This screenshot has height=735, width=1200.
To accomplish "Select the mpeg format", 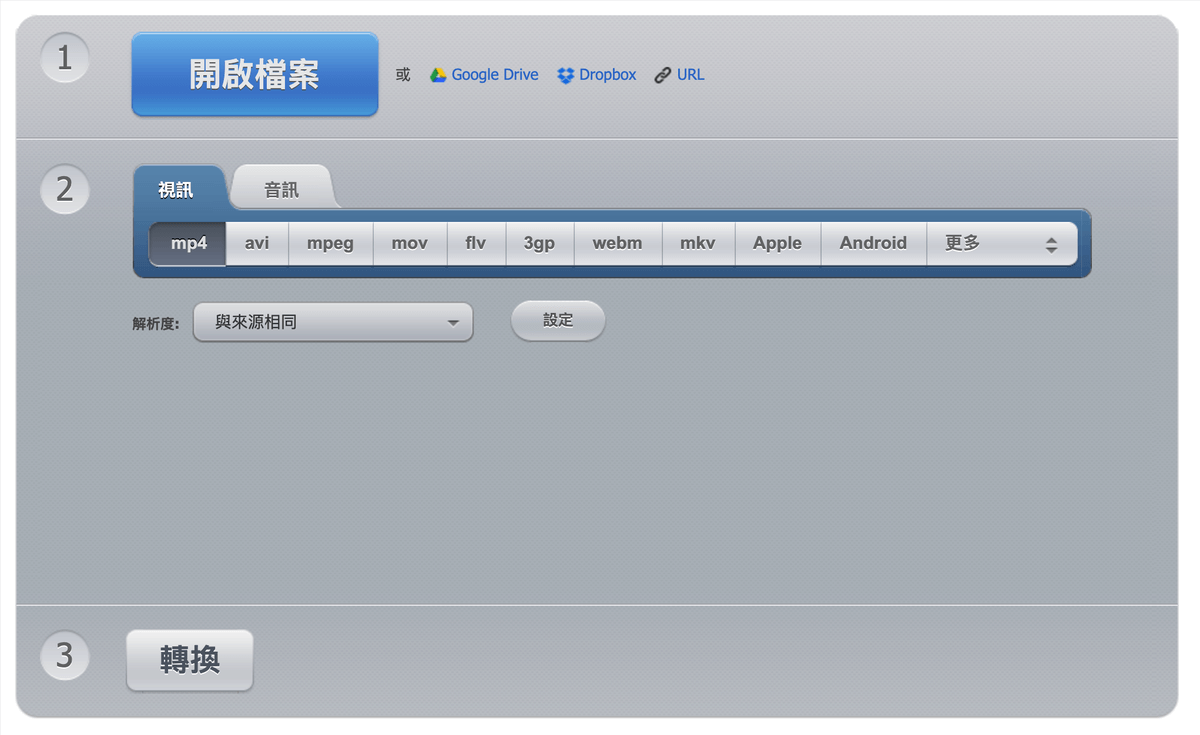I will [331, 243].
